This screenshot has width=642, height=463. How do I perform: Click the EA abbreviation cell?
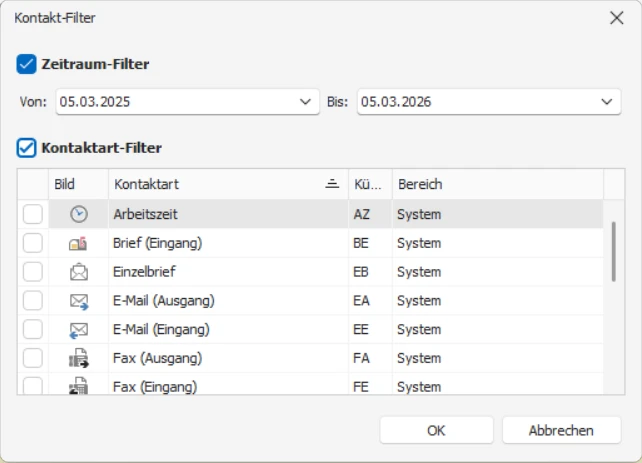pyautogui.click(x=371, y=301)
